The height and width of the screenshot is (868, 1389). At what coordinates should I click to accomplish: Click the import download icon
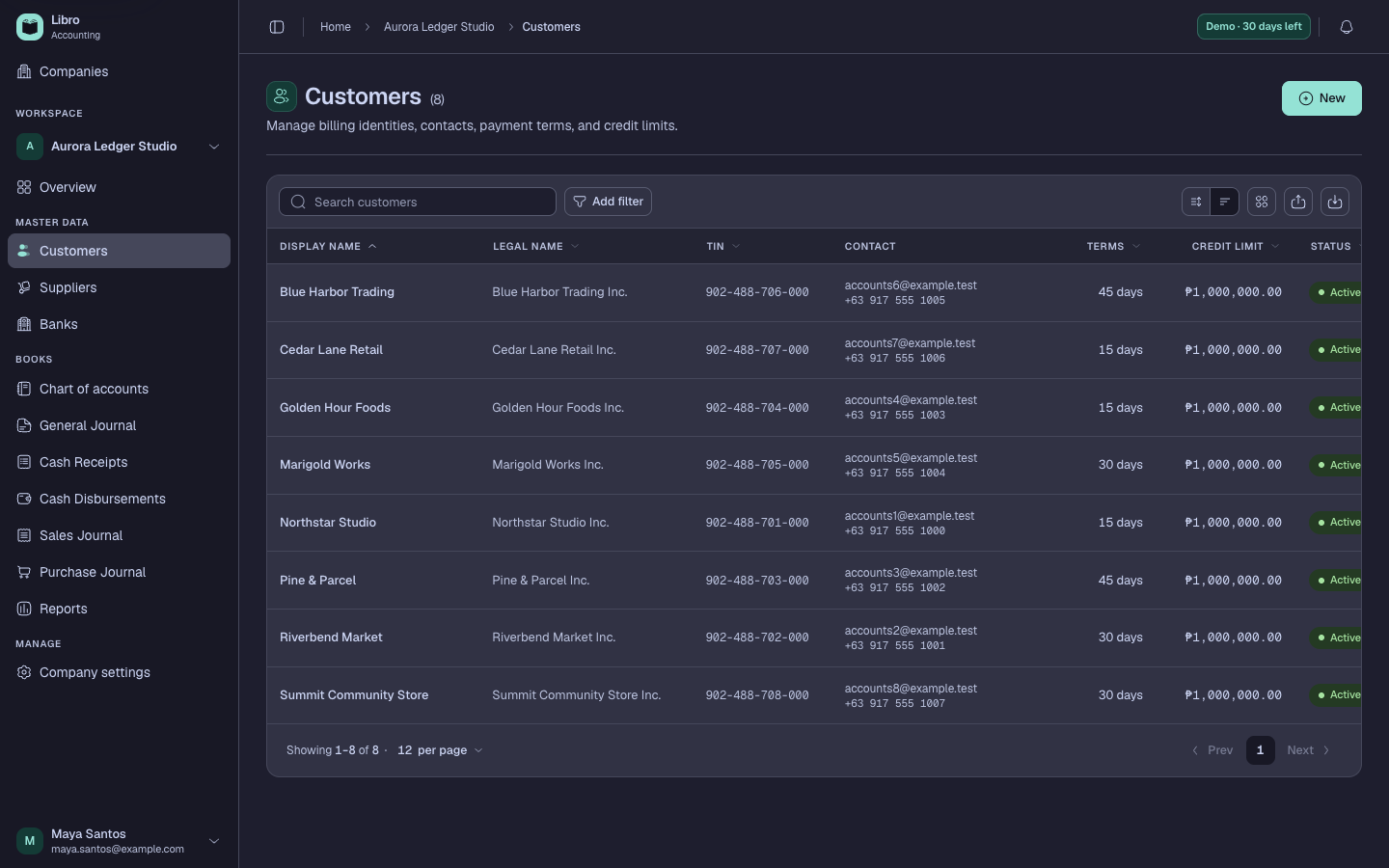click(x=1335, y=202)
